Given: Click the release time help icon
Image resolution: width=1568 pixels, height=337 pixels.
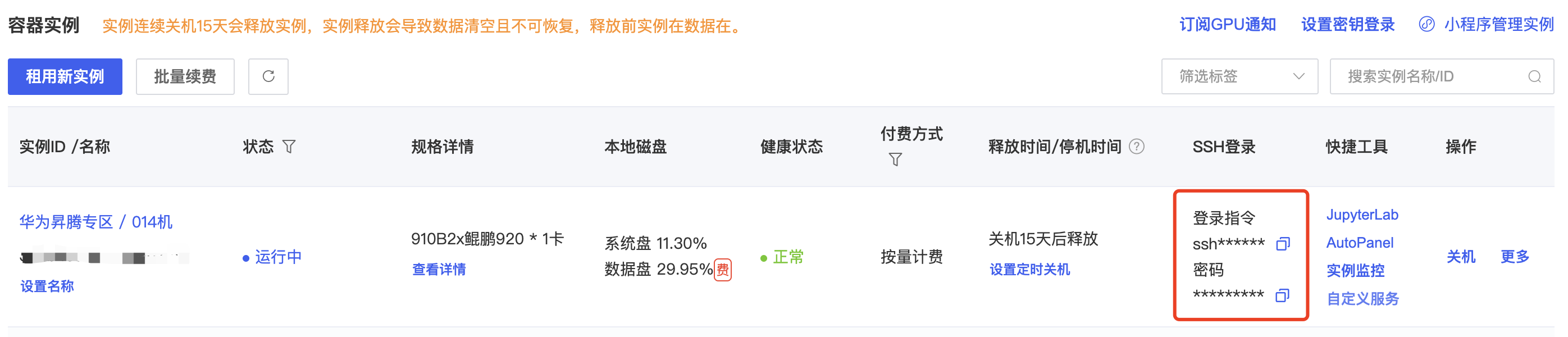Looking at the screenshot, I should tap(1137, 147).
